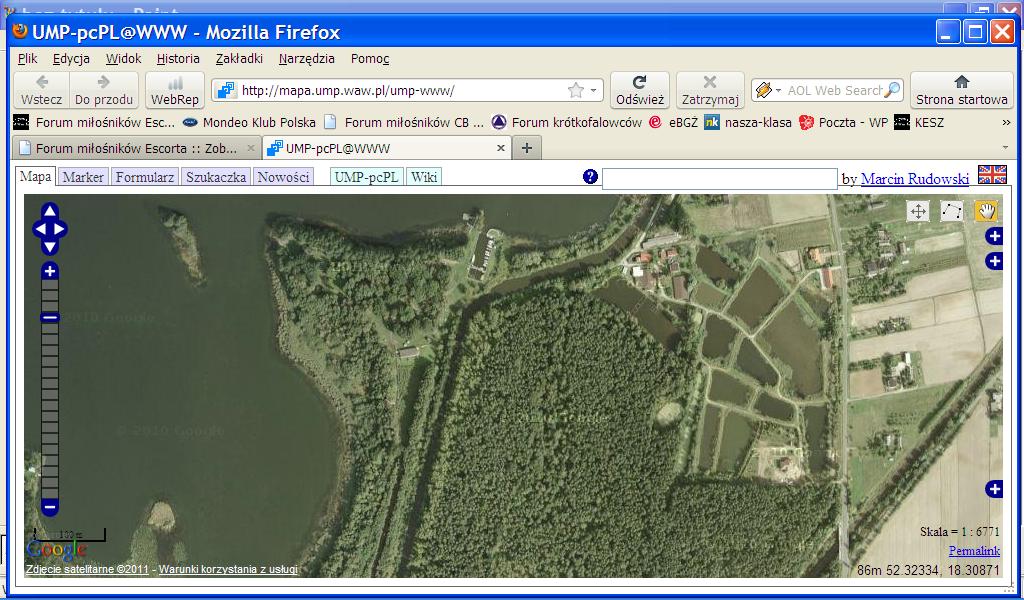Switch to the Szukaczka tab
The image size is (1024, 600).
point(215,177)
